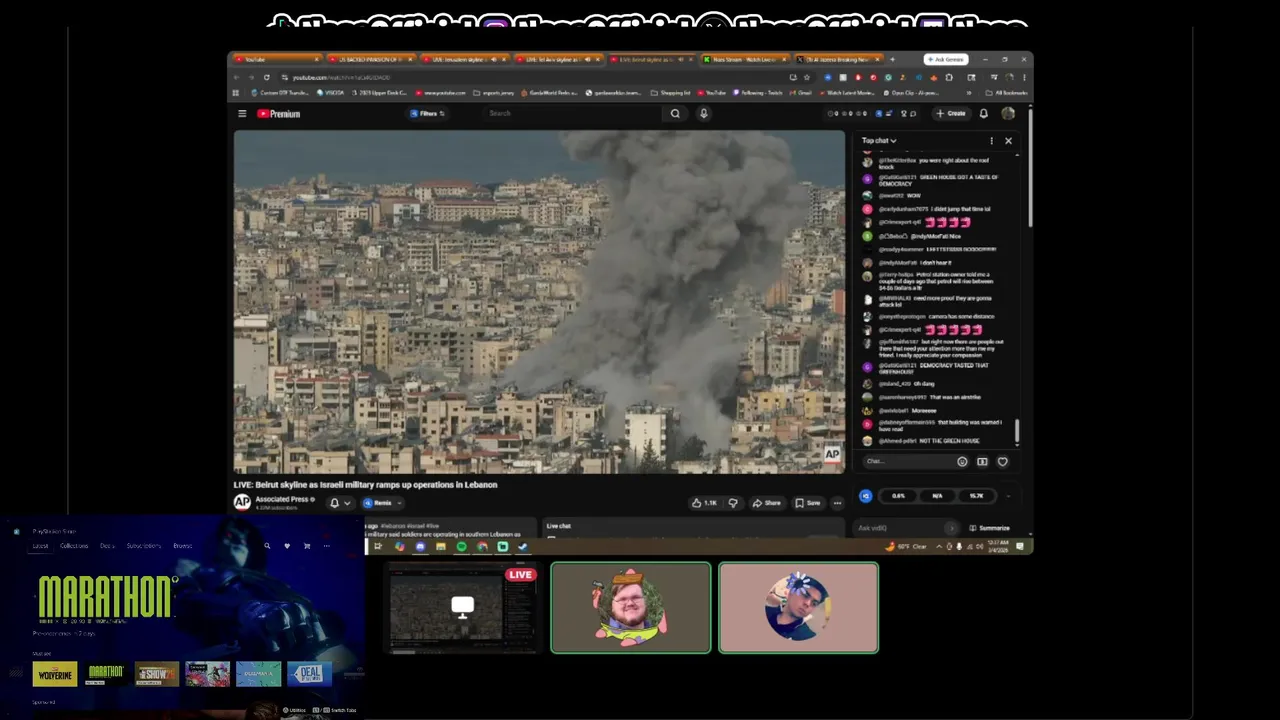Image resolution: width=1280 pixels, height=720 pixels.
Task: Dislike the Beirut skyline video
Action: [733, 503]
